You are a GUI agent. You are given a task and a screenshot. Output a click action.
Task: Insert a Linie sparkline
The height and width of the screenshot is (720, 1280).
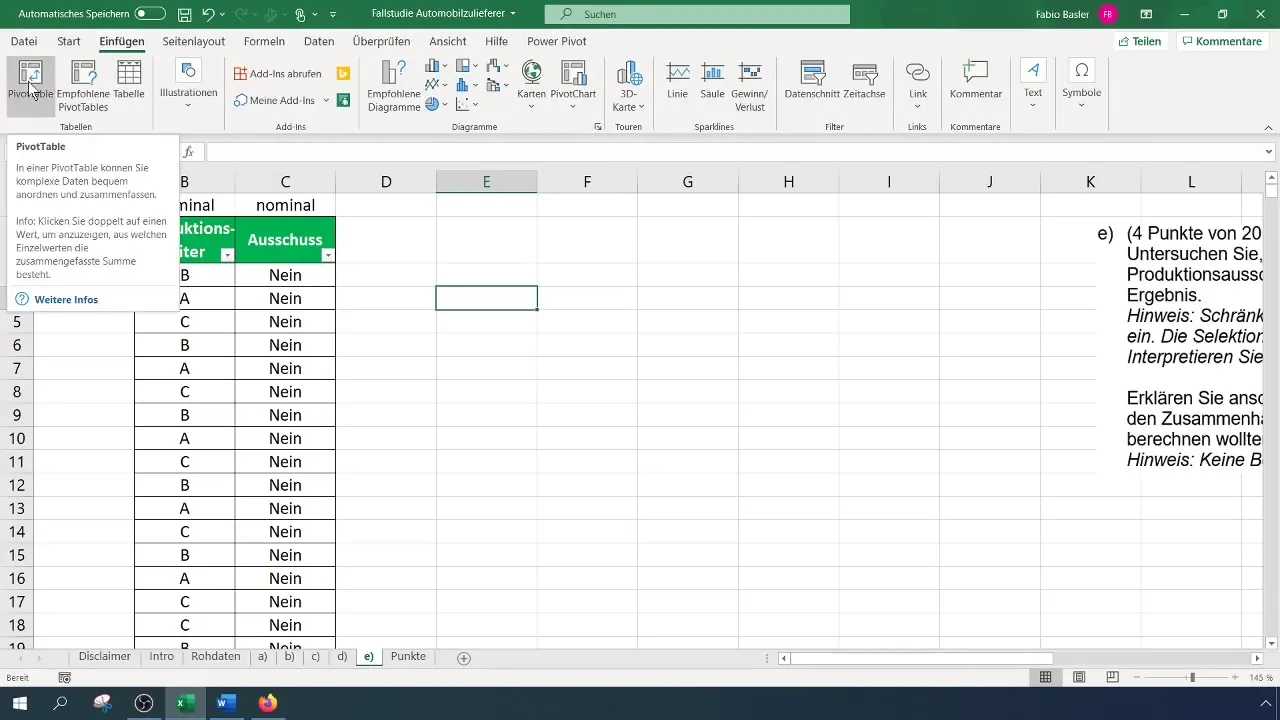tap(678, 80)
